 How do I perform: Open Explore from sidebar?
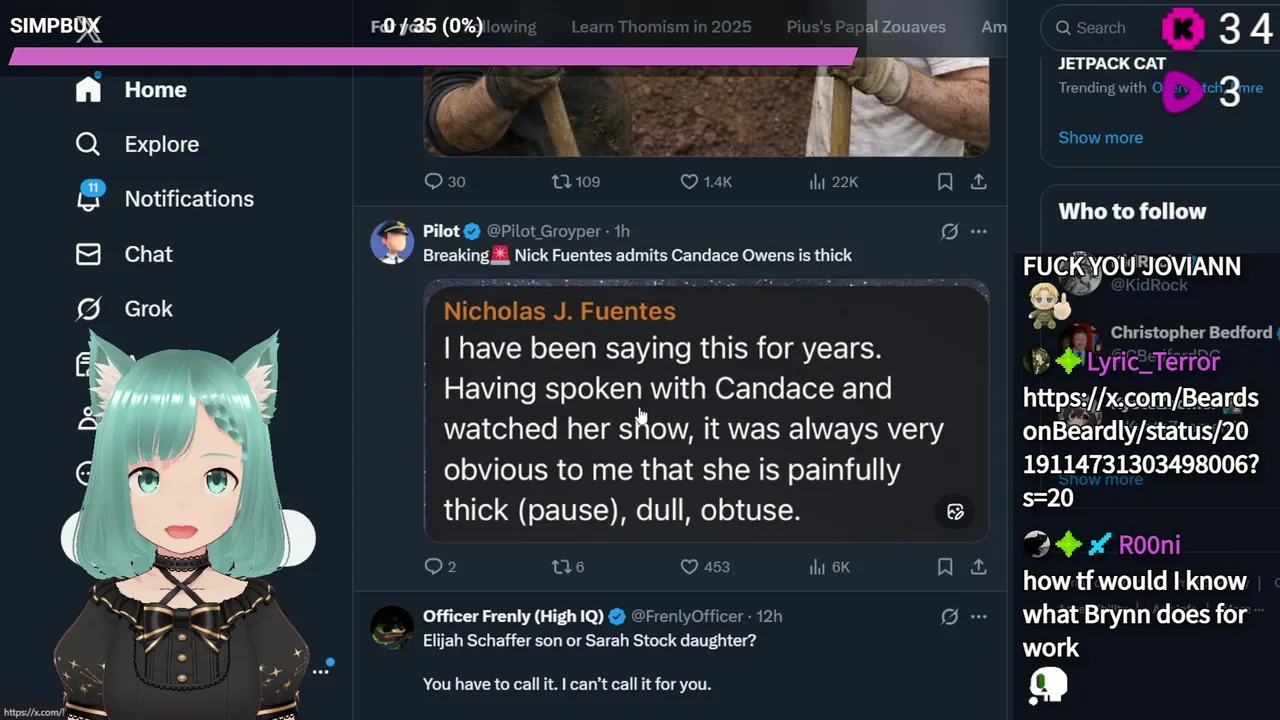[88, 144]
